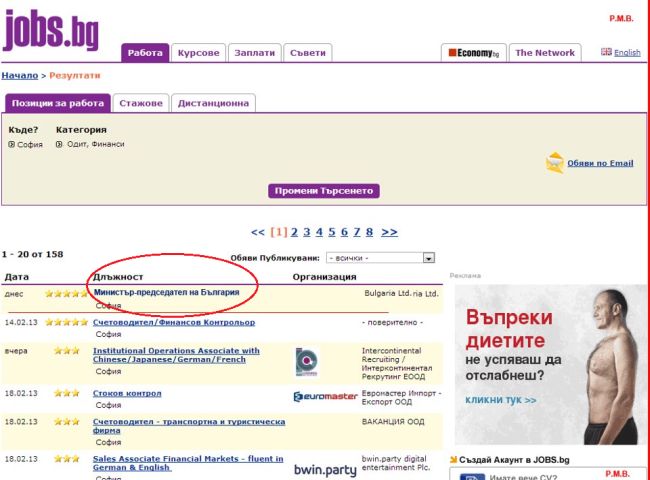Open the Заплати tab
Viewport: 650px width, 480px height.
(x=255, y=53)
